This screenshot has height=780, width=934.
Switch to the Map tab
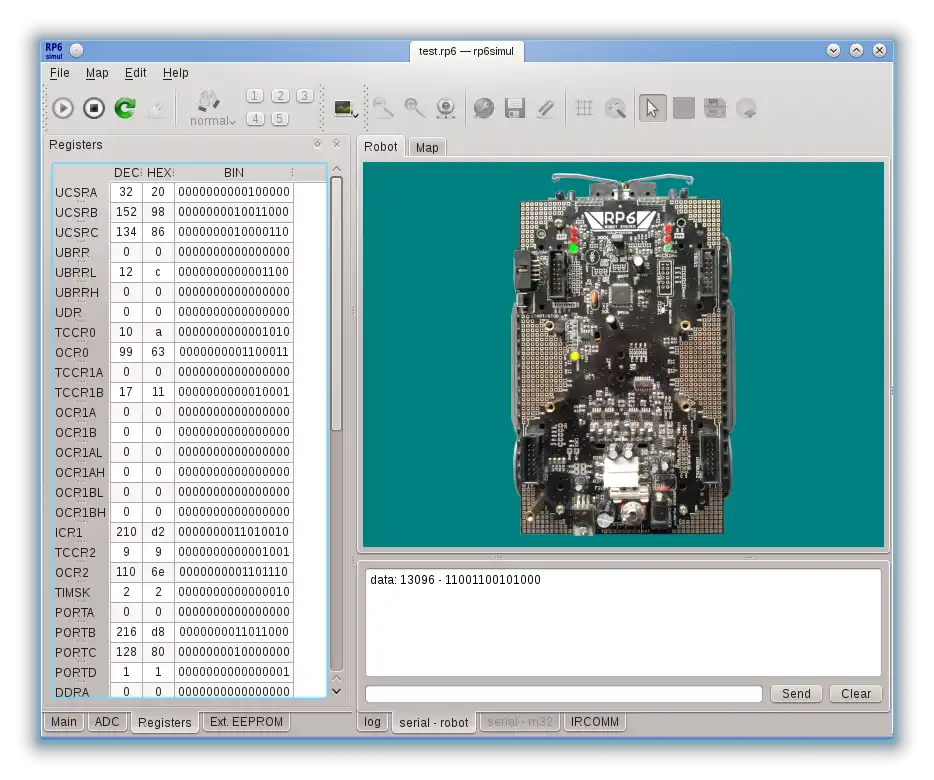pos(427,148)
